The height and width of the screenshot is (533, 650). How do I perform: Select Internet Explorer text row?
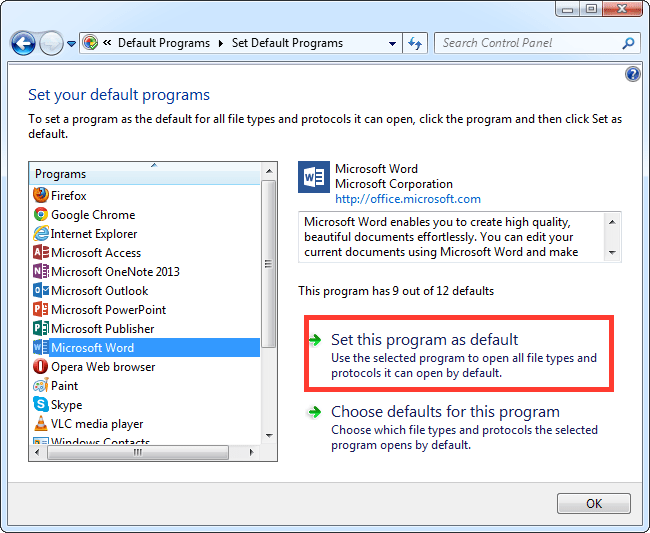pos(94,234)
